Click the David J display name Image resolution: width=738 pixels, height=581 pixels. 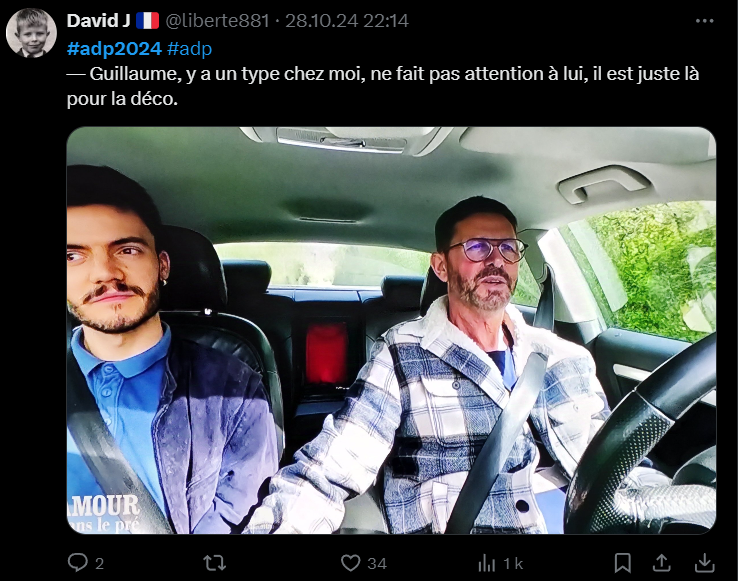coord(98,21)
